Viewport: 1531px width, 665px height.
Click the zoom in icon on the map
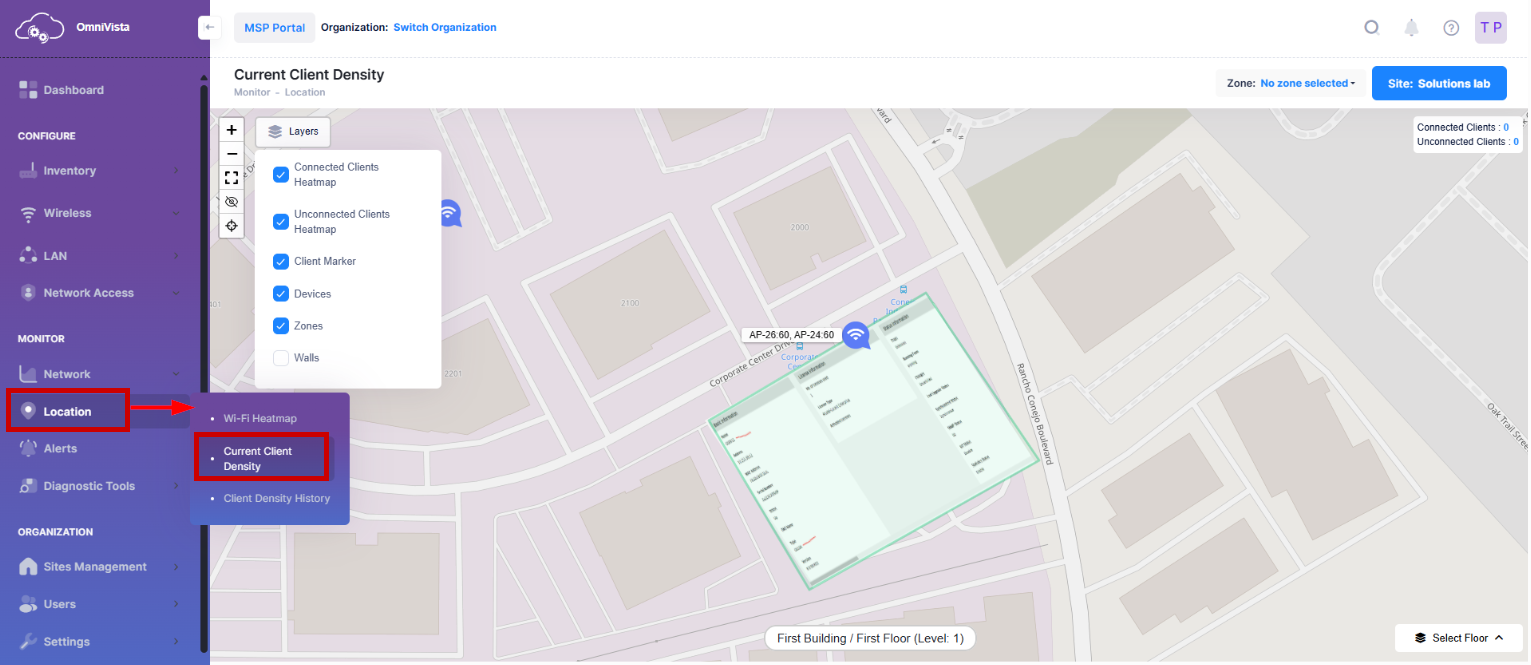tap(231, 129)
